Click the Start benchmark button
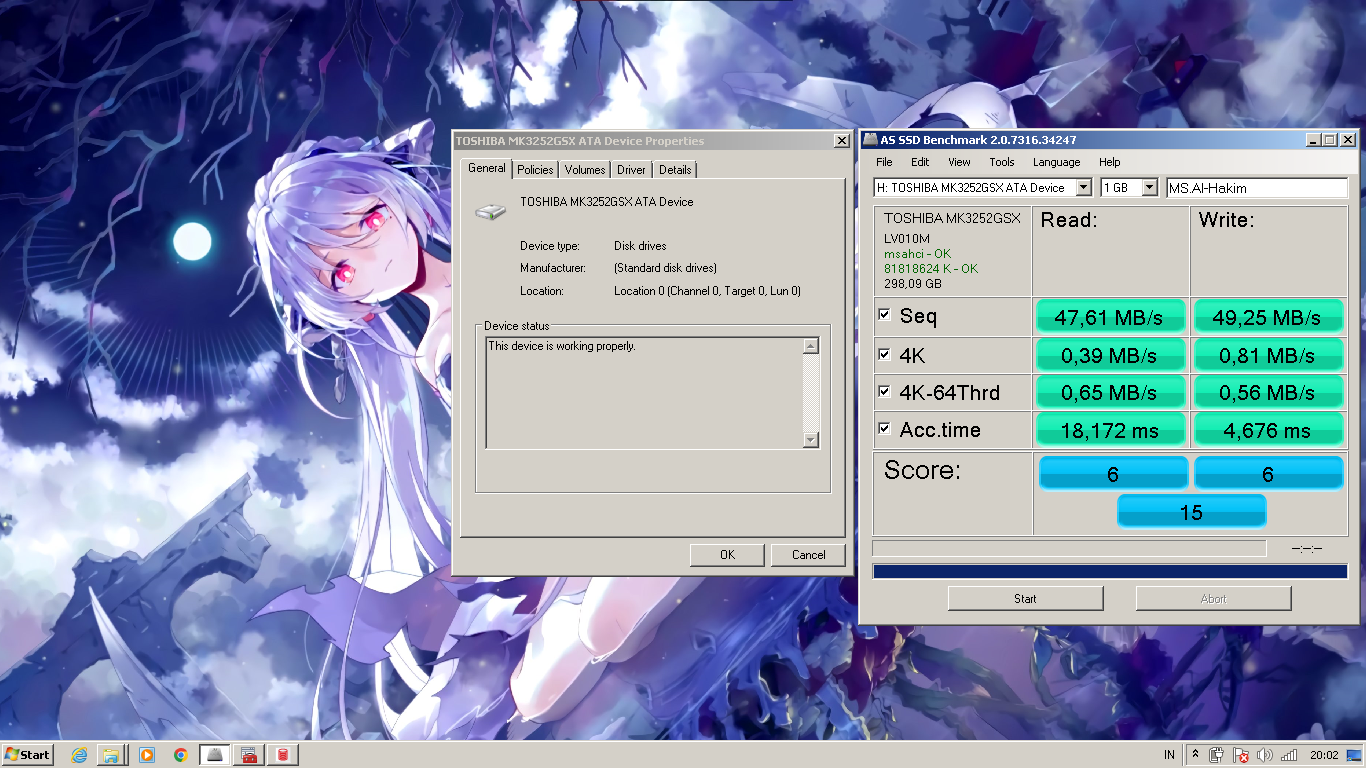1366x768 pixels. 1025,598
